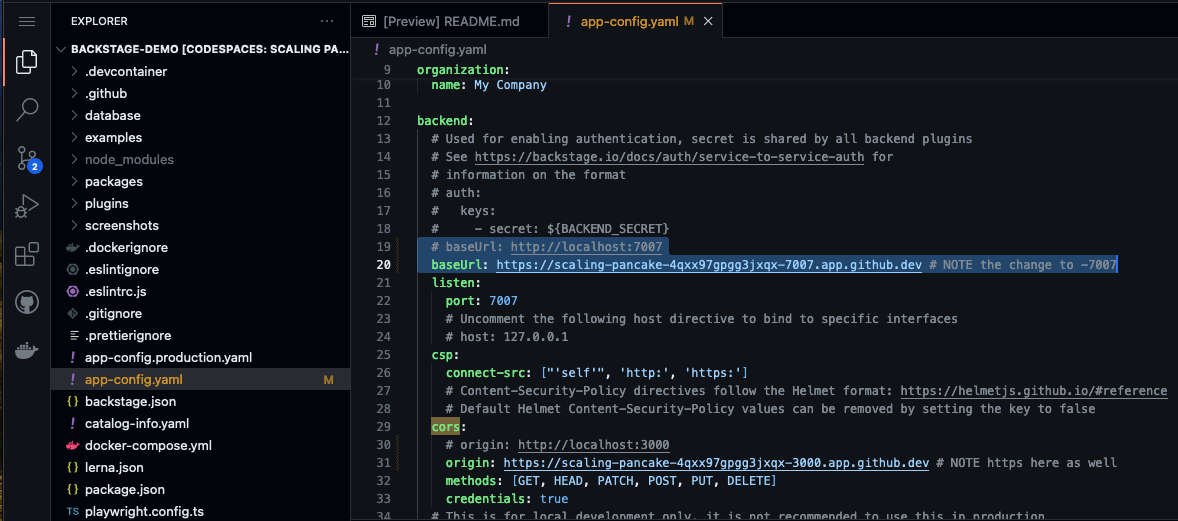
Task: Expand the node_modules folder
Action: click(201, 159)
